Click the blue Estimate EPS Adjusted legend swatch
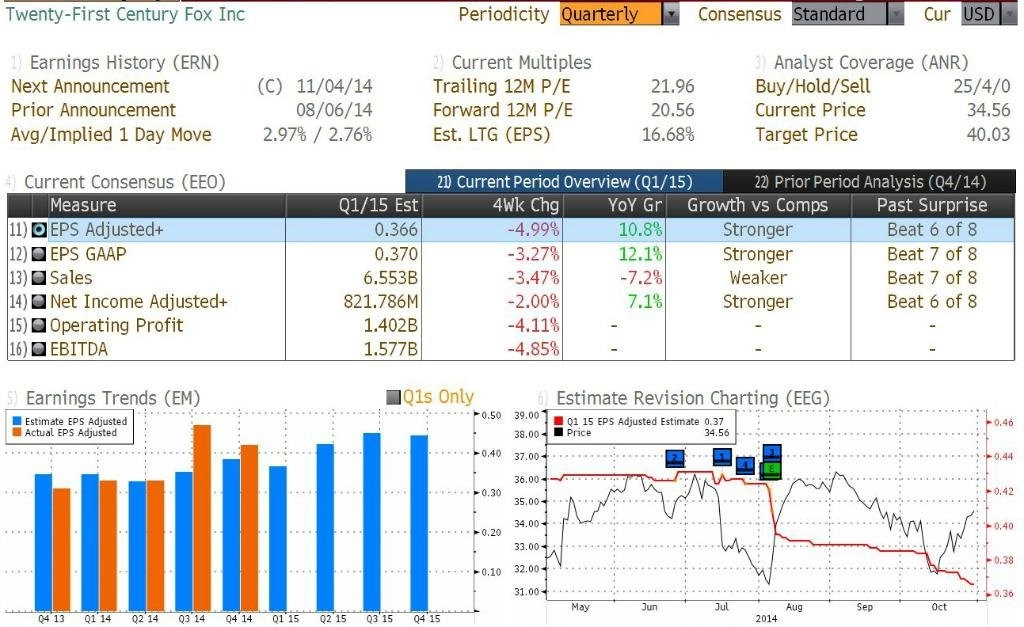The width and height of the screenshot is (1024, 627). click(x=17, y=421)
